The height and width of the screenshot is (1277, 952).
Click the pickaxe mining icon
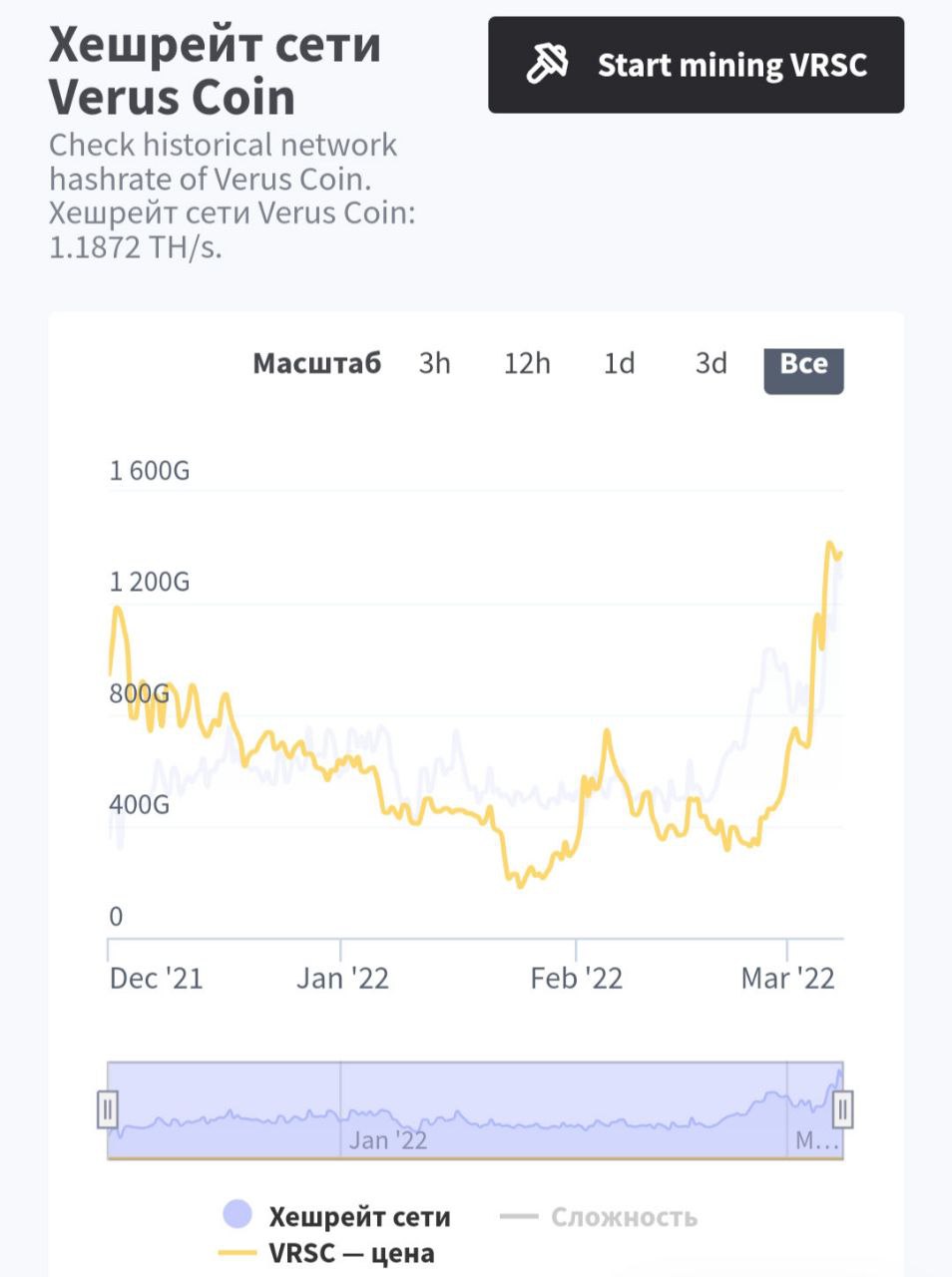click(x=547, y=65)
